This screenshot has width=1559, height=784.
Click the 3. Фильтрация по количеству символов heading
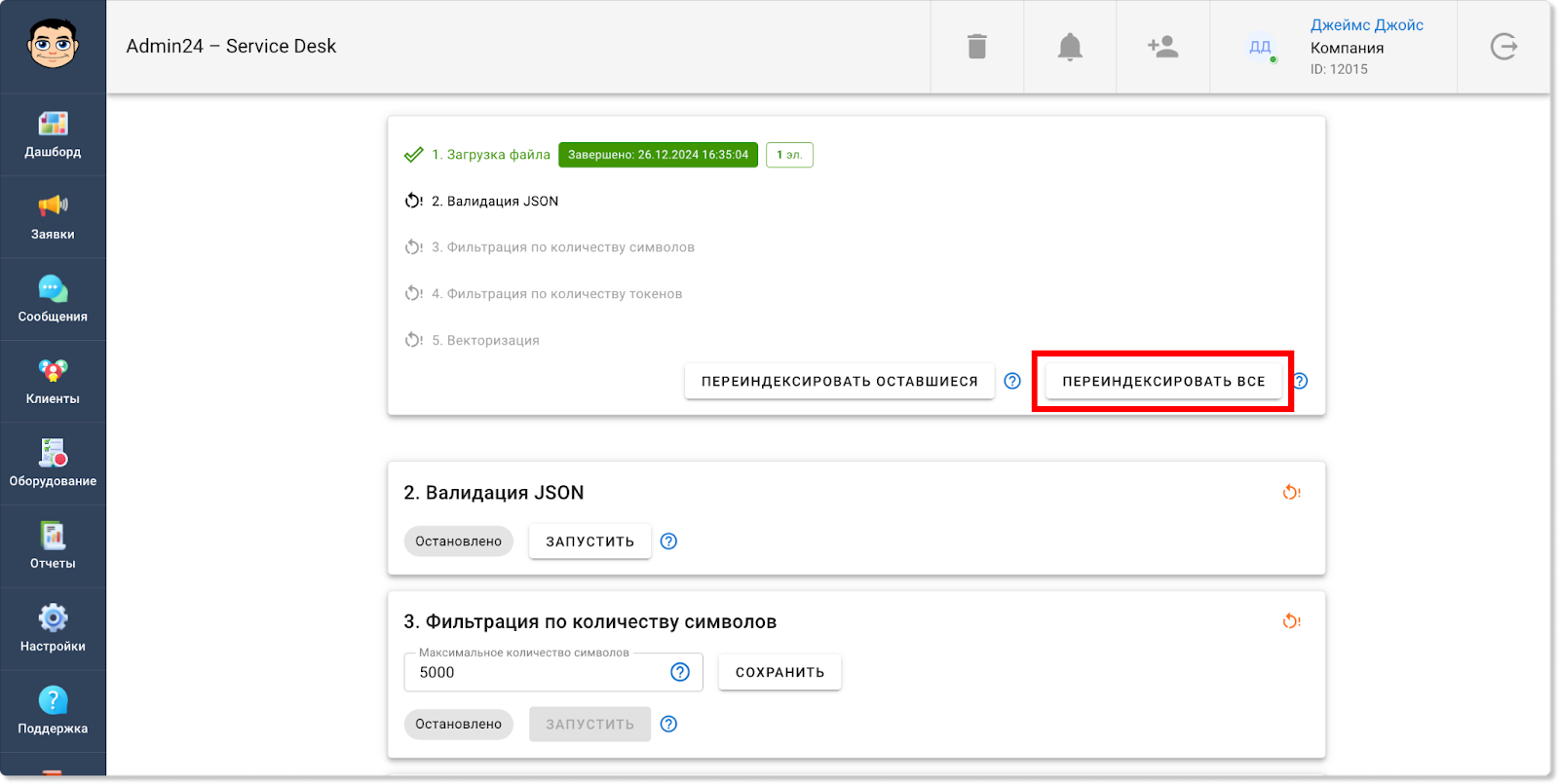tap(590, 622)
